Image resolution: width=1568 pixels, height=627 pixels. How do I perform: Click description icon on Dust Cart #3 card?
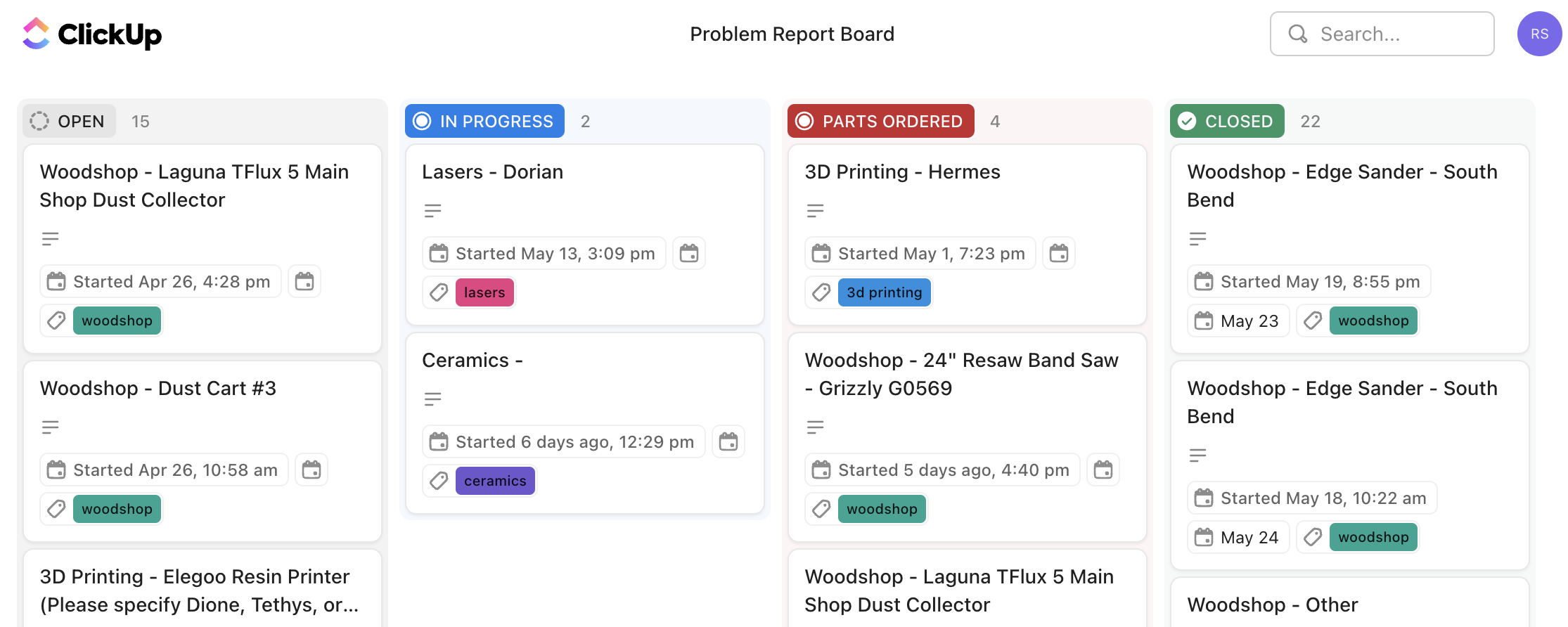pos(50,427)
